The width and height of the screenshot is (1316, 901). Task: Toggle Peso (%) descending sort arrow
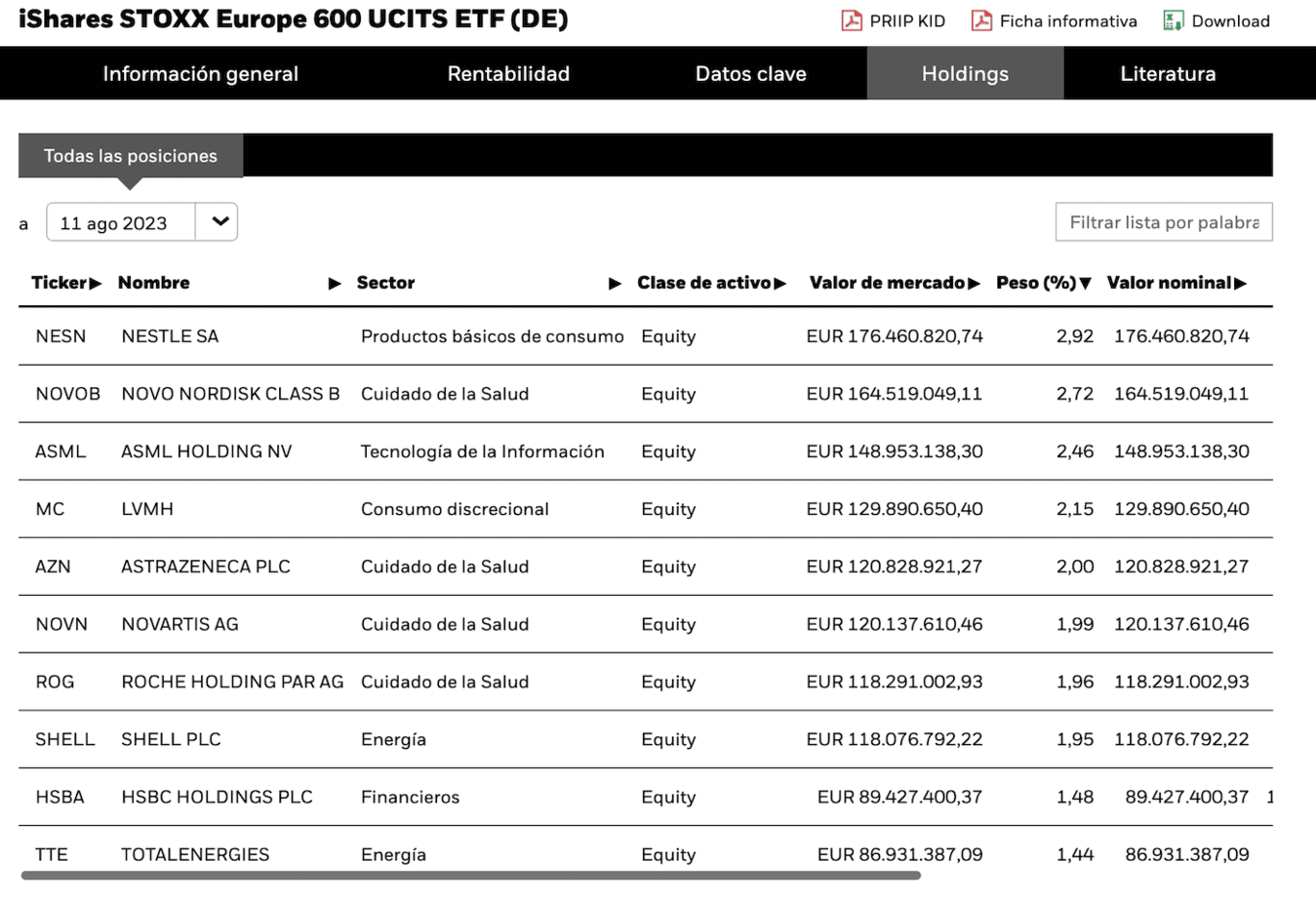1085,284
